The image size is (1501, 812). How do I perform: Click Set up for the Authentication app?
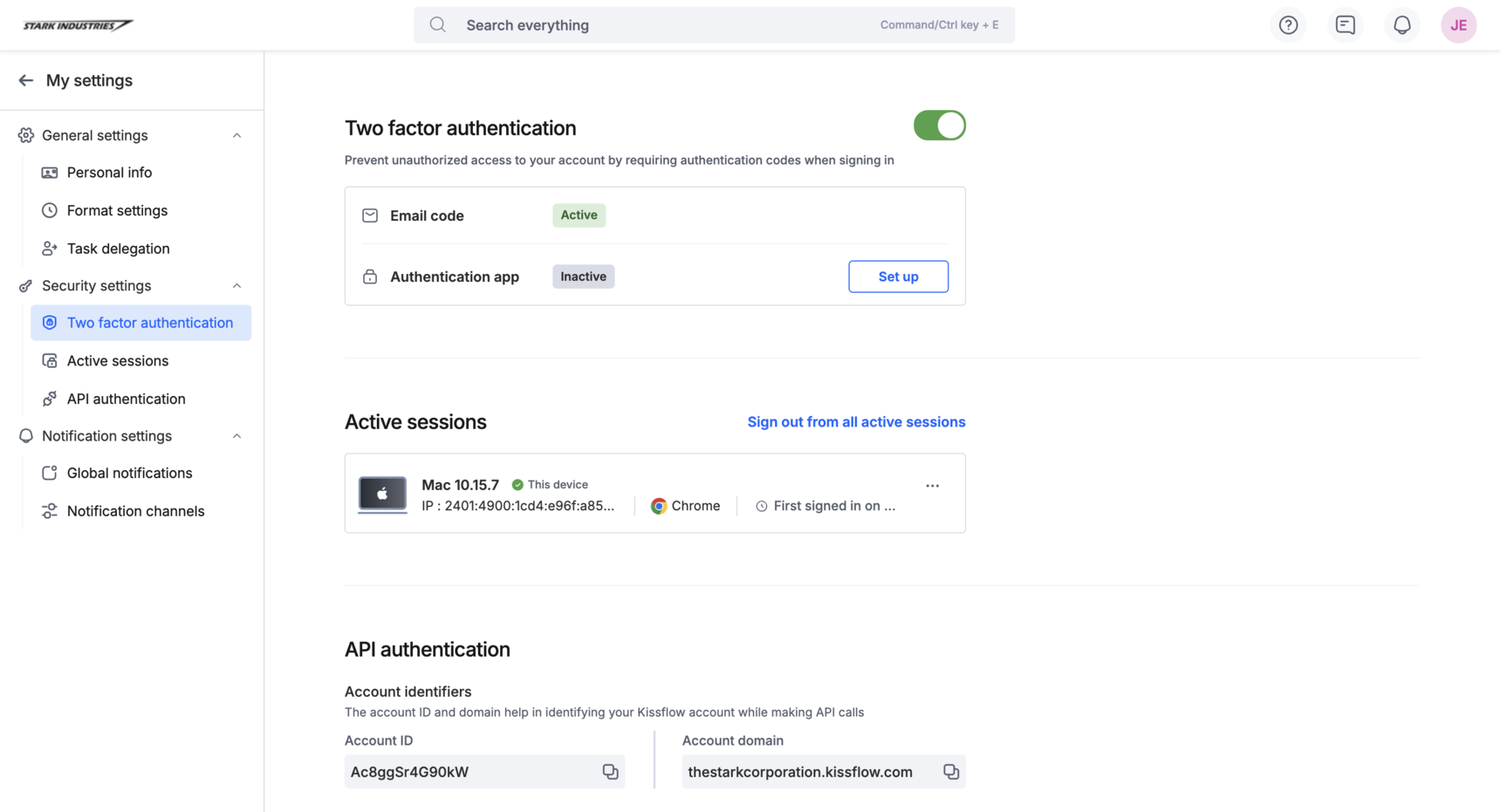click(898, 276)
